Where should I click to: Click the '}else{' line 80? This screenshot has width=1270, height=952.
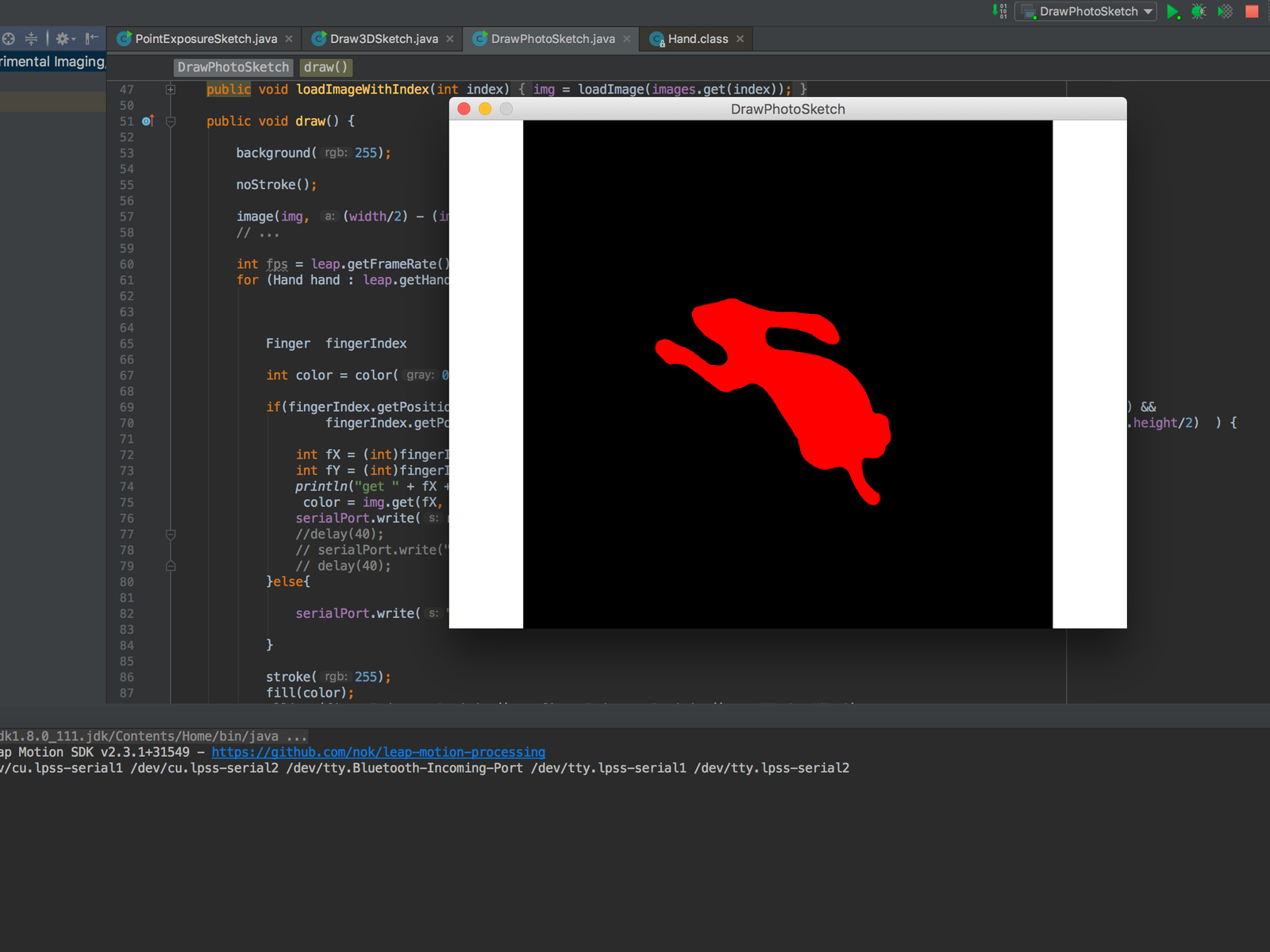pyautogui.click(x=288, y=582)
